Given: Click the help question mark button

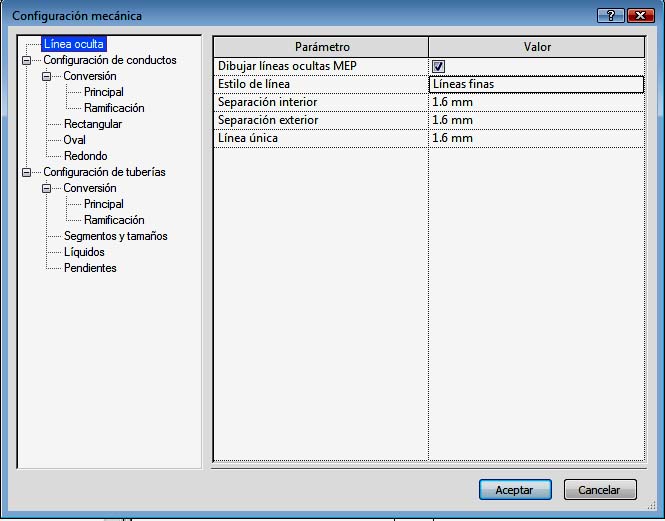Looking at the screenshot, I should [x=610, y=15].
